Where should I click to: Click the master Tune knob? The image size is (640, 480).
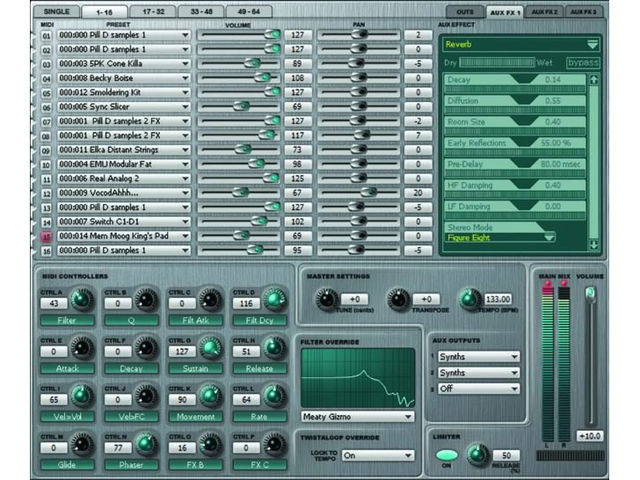tap(326, 299)
